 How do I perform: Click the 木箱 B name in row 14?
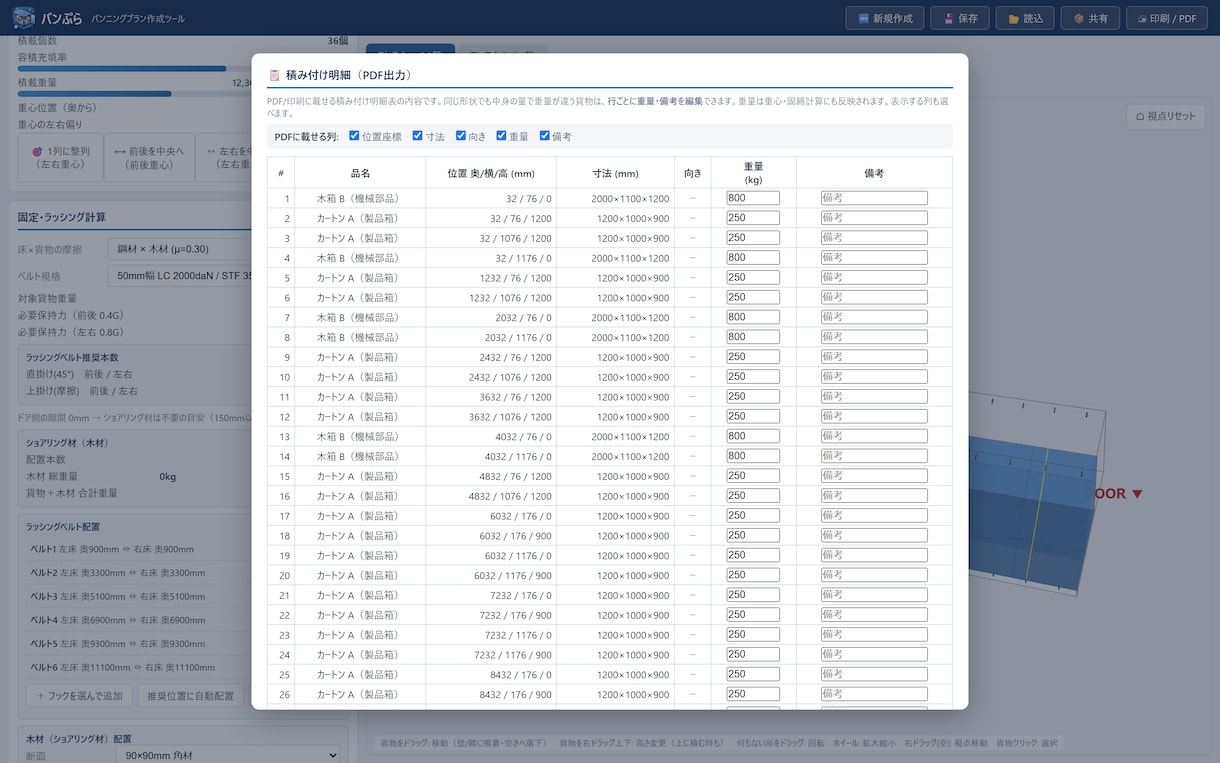click(x=360, y=456)
